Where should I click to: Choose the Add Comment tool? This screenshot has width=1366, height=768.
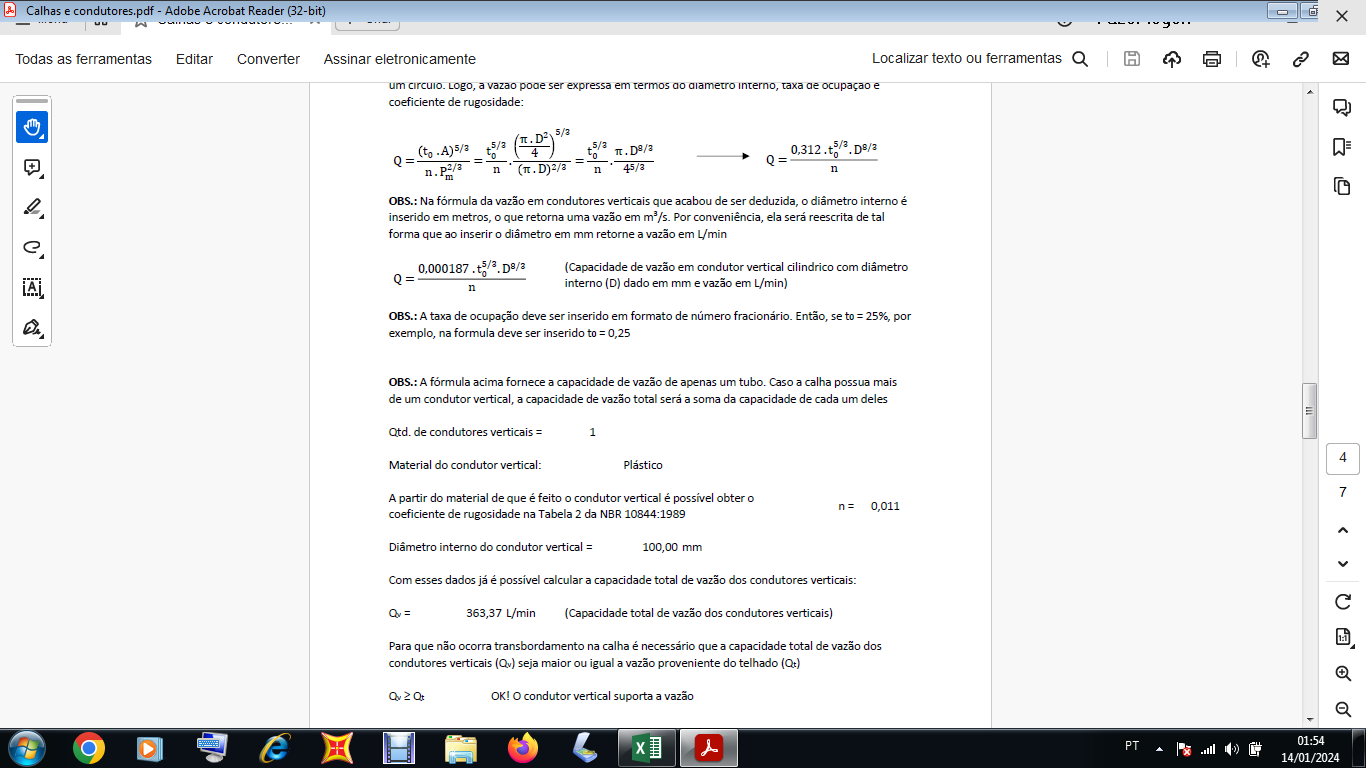point(32,168)
